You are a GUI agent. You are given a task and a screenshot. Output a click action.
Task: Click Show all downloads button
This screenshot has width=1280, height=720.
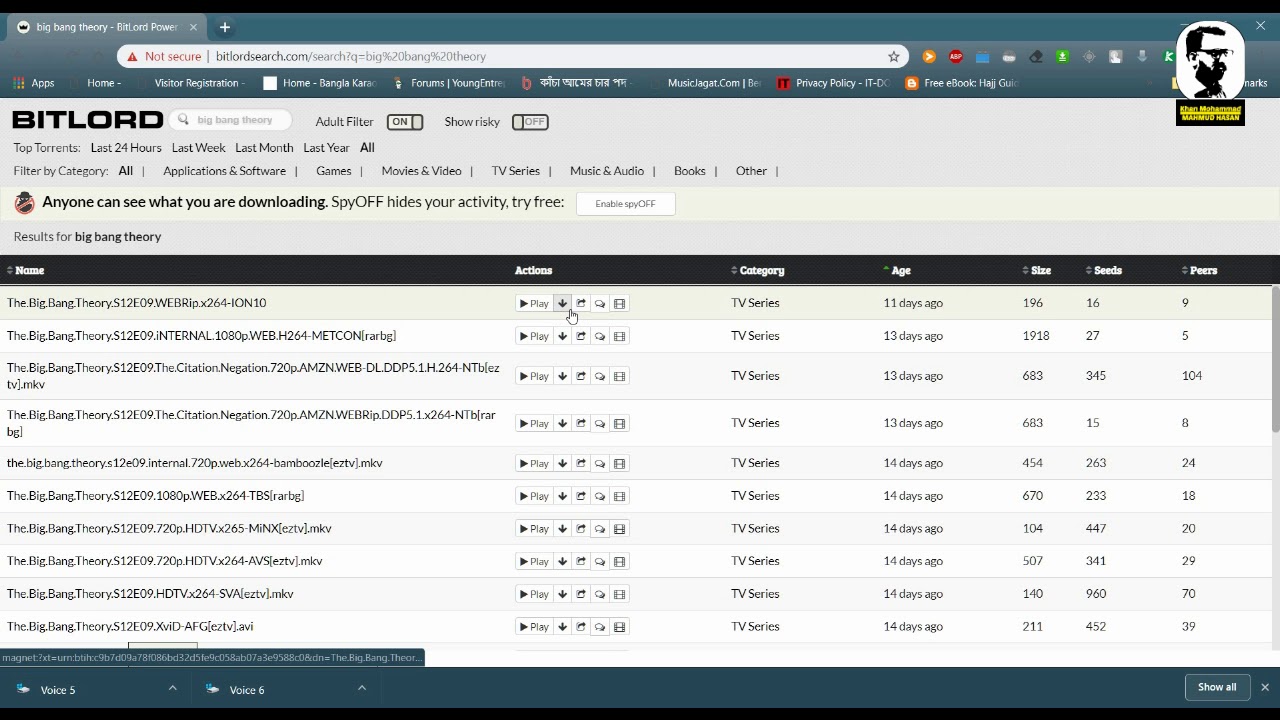click(x=1217, y=687)
